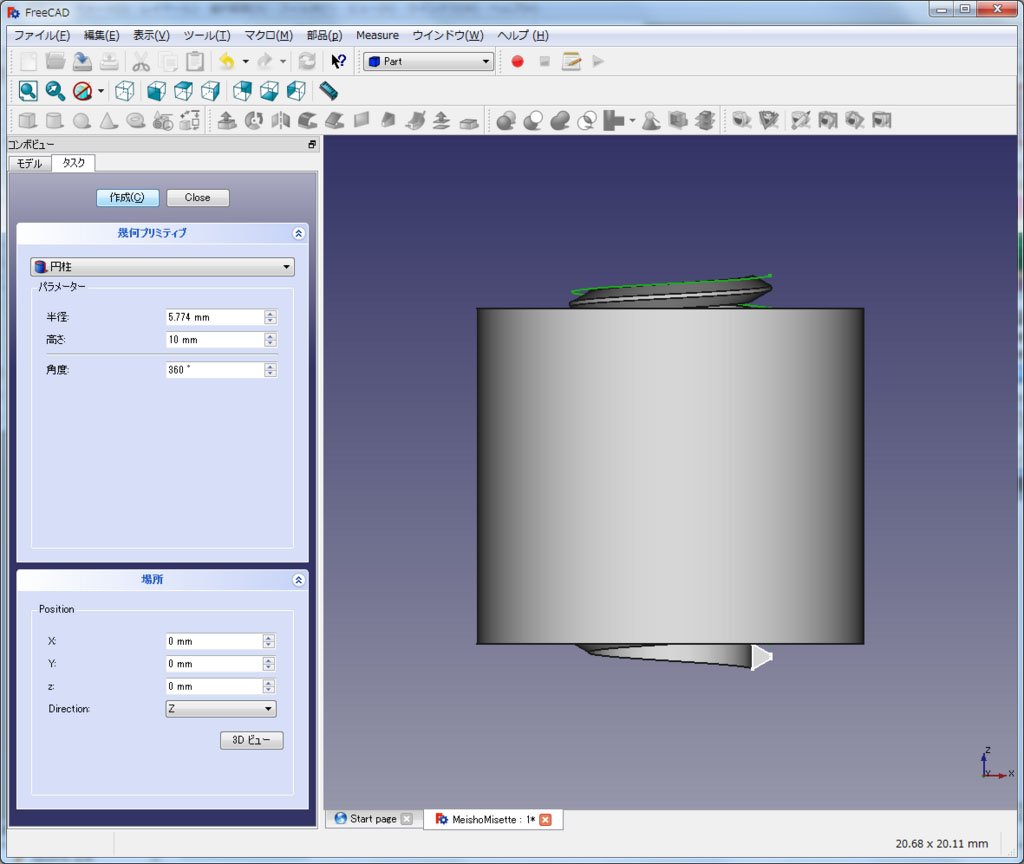Open the Macros edit icon
The width and height of the screenshot is (1024, 864).
pos(571,61)
